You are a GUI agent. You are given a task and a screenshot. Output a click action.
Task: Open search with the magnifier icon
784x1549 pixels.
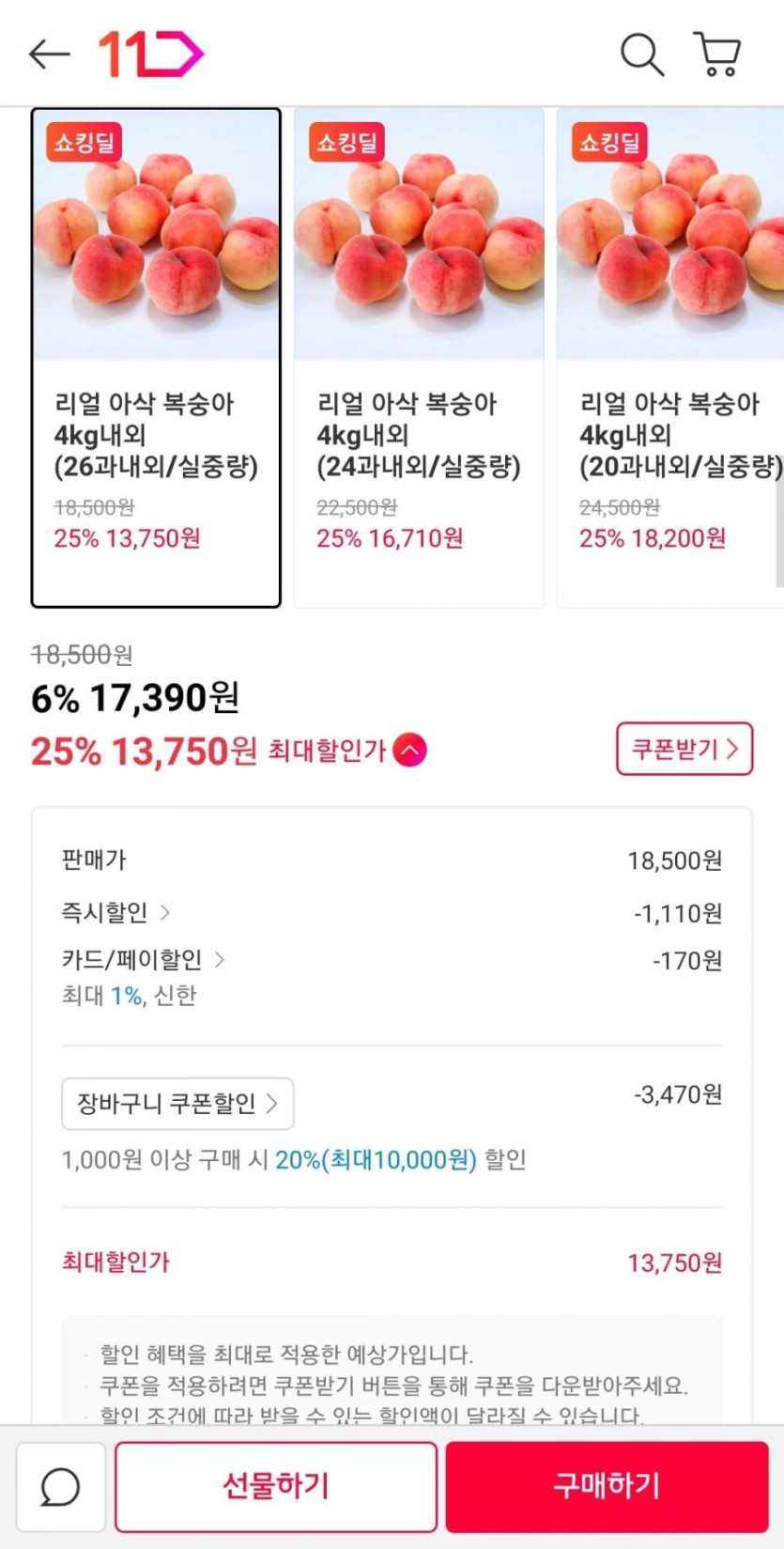point(642,54)
